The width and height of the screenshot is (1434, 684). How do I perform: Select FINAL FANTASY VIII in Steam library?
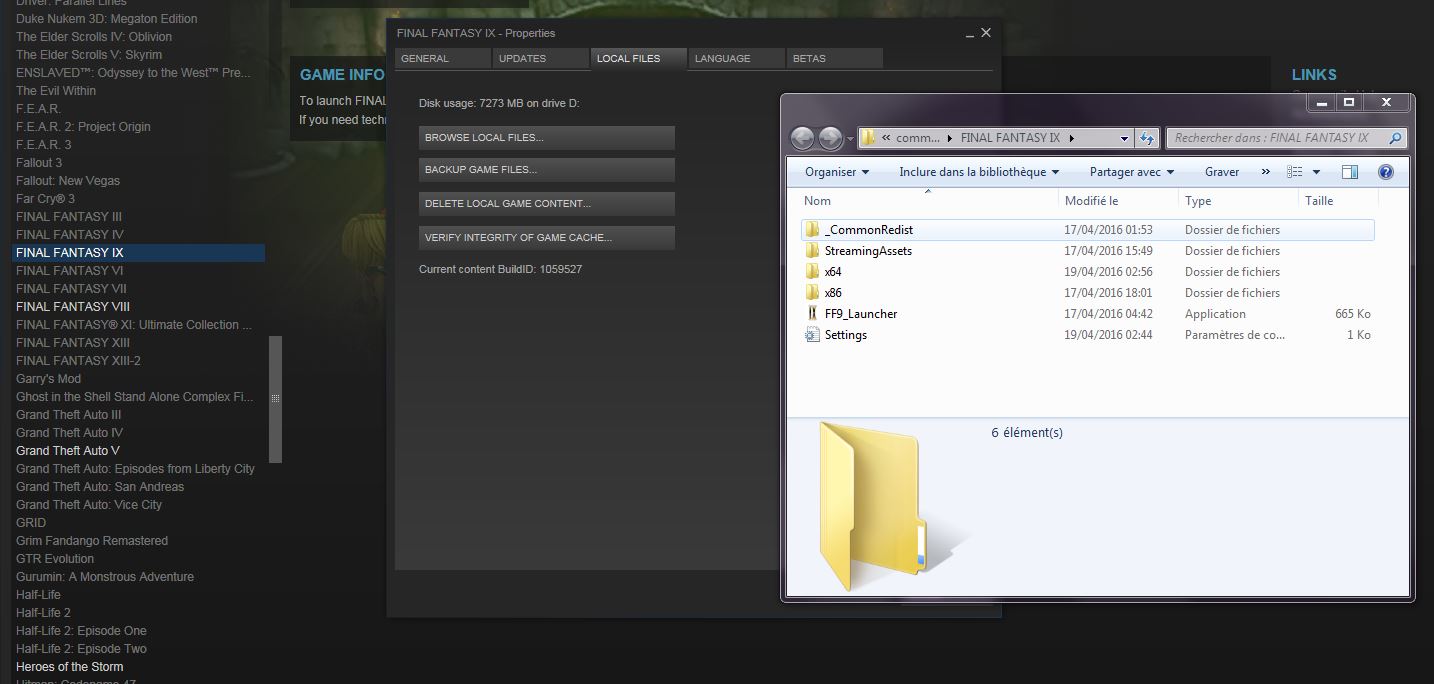73,307
